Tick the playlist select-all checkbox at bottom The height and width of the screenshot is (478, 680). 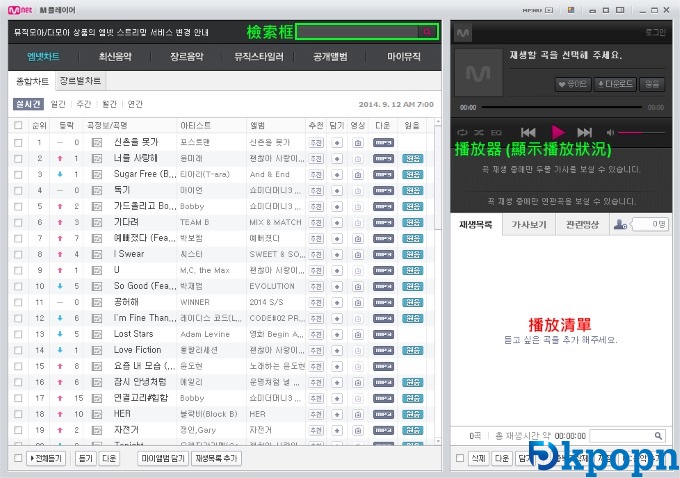(460, 458)
